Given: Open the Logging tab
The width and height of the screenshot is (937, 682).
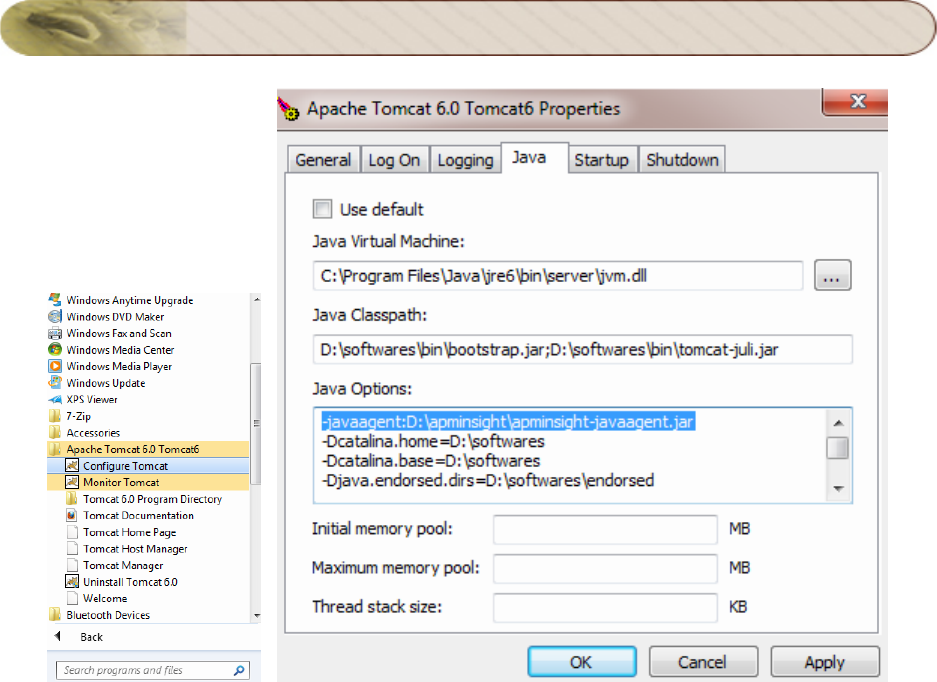Looking at the screenshot, I should (466, 160).
